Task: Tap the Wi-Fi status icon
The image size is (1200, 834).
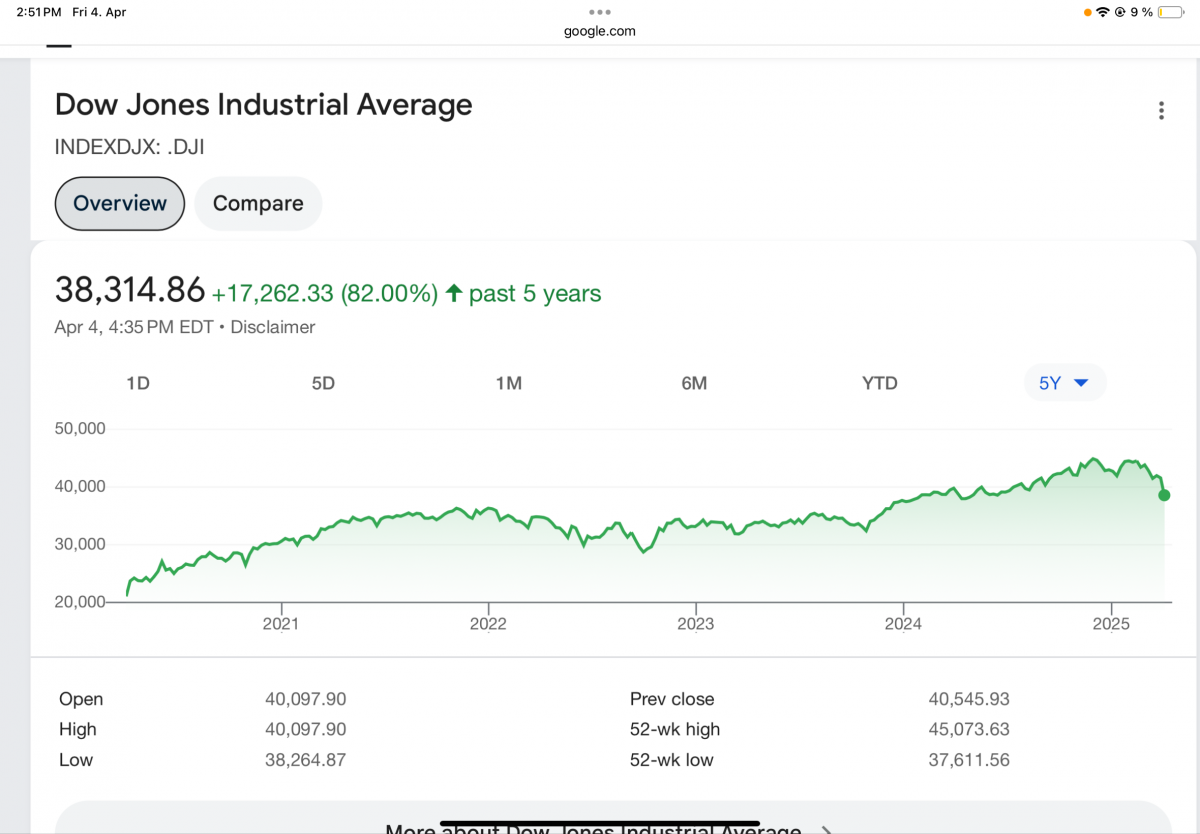Action: (1103, 12)
